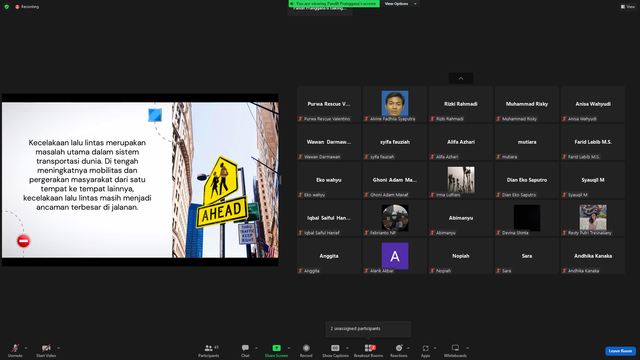
Task: Click the blue square graphic on slide
Action: click(x=155, y=115)
